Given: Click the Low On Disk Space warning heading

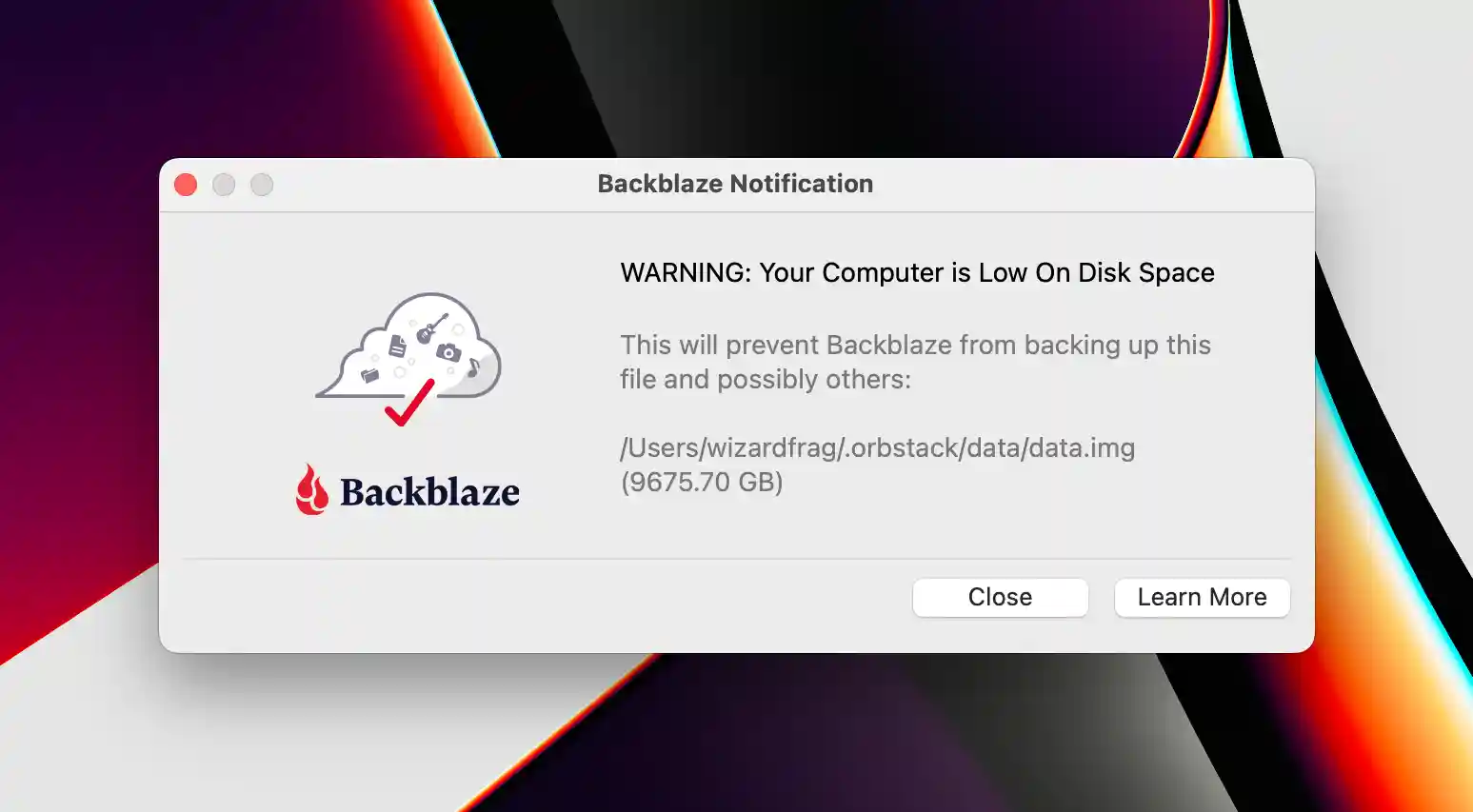Looking at the screenshot, I should coord(917,273).
